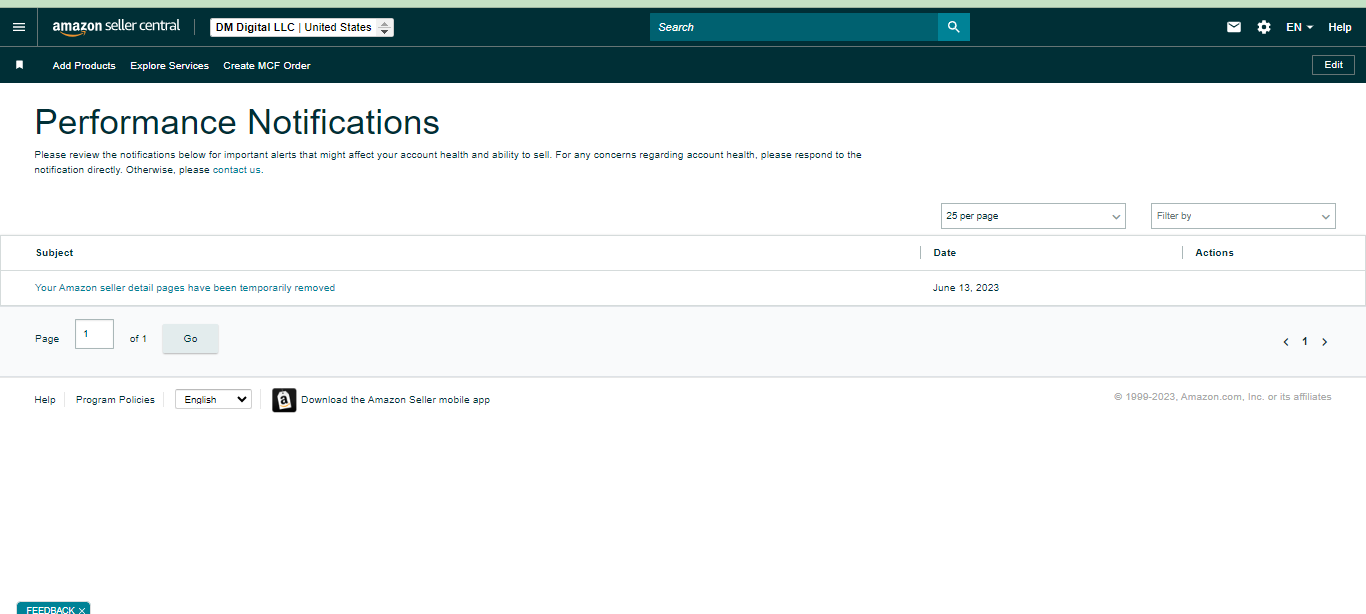Open Help in the top bar
Image resolution: width=1366 pixels, height=614 pixels.
coord(1340,27)
